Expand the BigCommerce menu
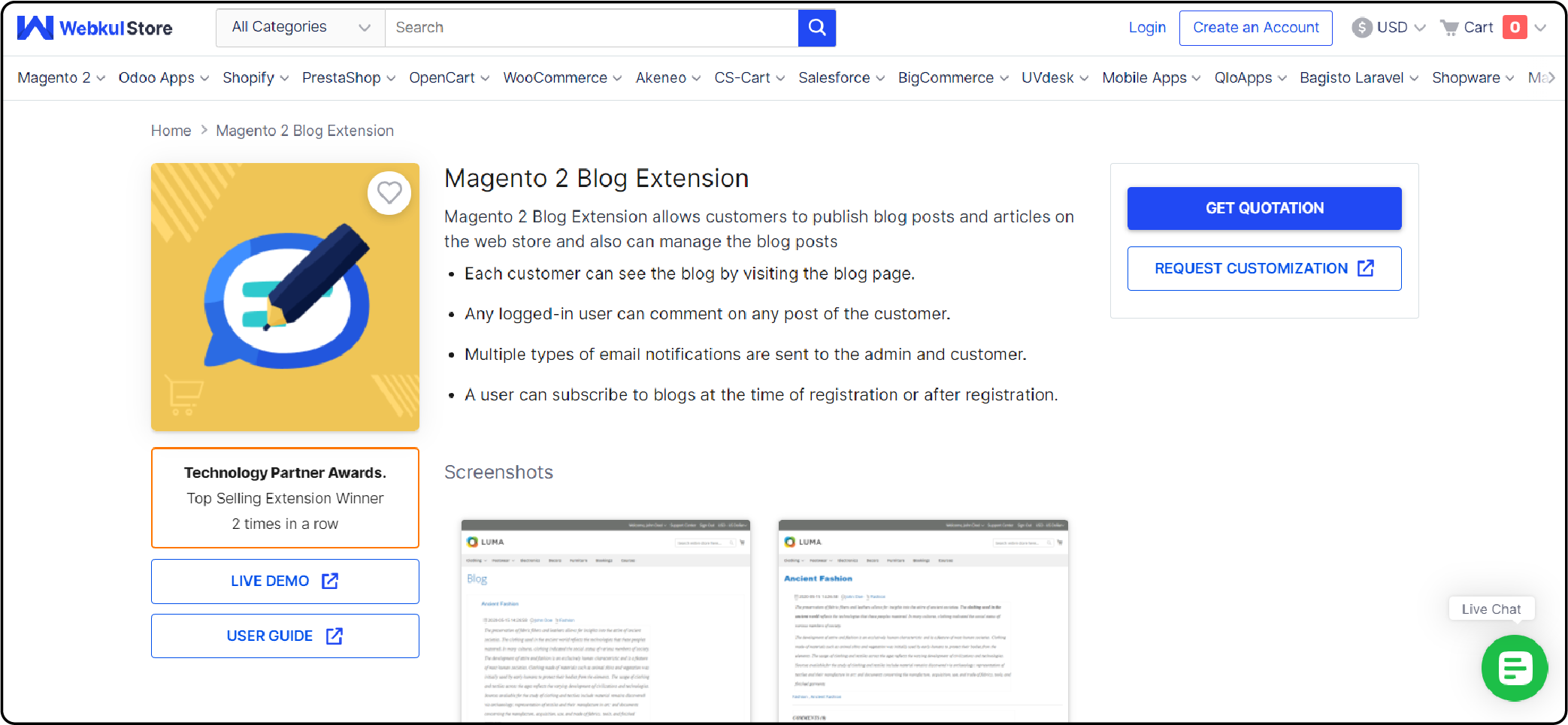 [x=953, y=78]
